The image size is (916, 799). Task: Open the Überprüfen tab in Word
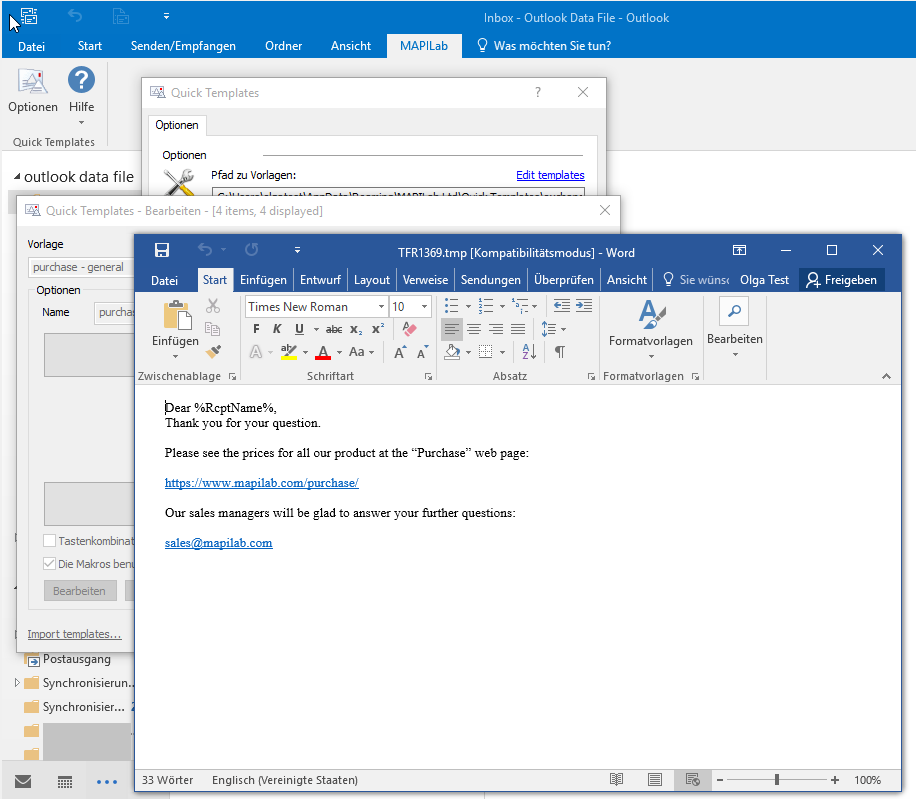(564, 280)
